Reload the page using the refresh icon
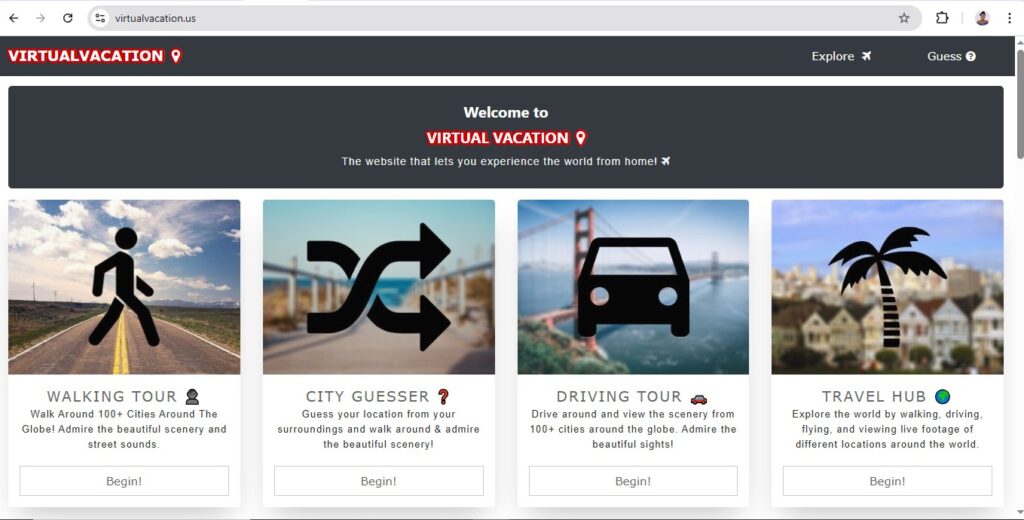 (x=68, y=18)
